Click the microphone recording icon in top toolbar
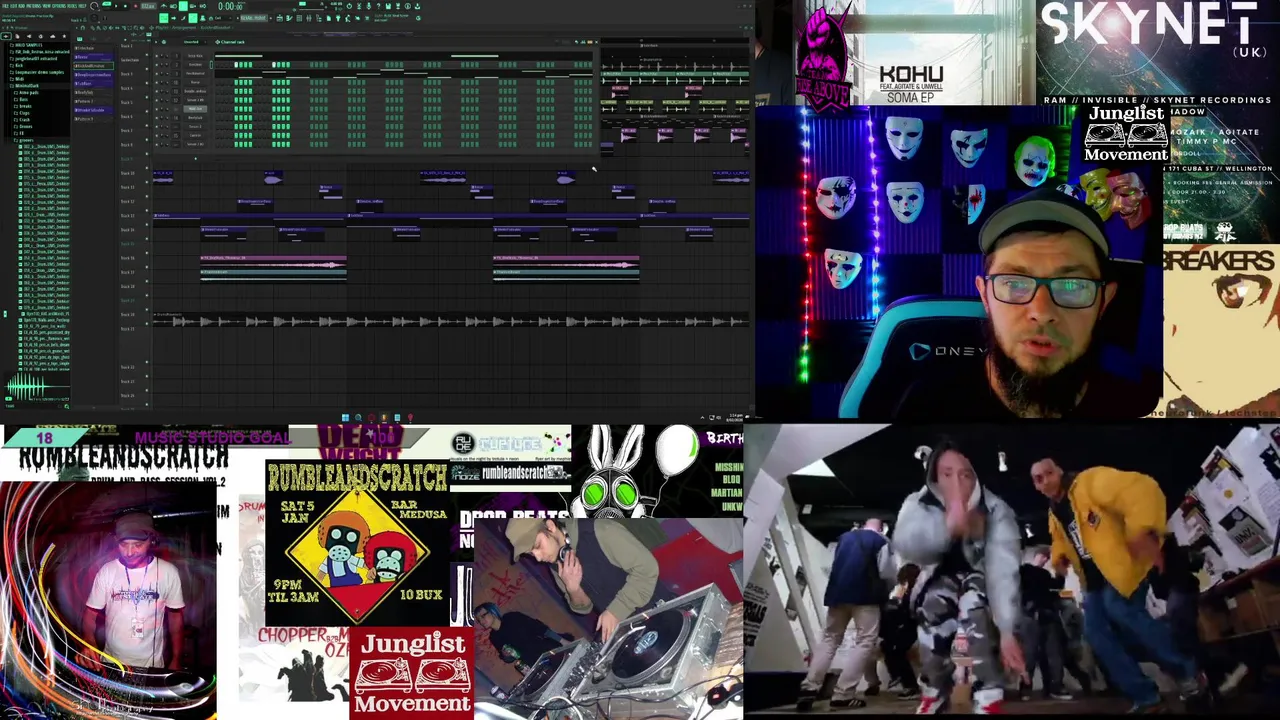Image resolution: width=1280 pixels, height=720 pixels. (x=369, y=6)
